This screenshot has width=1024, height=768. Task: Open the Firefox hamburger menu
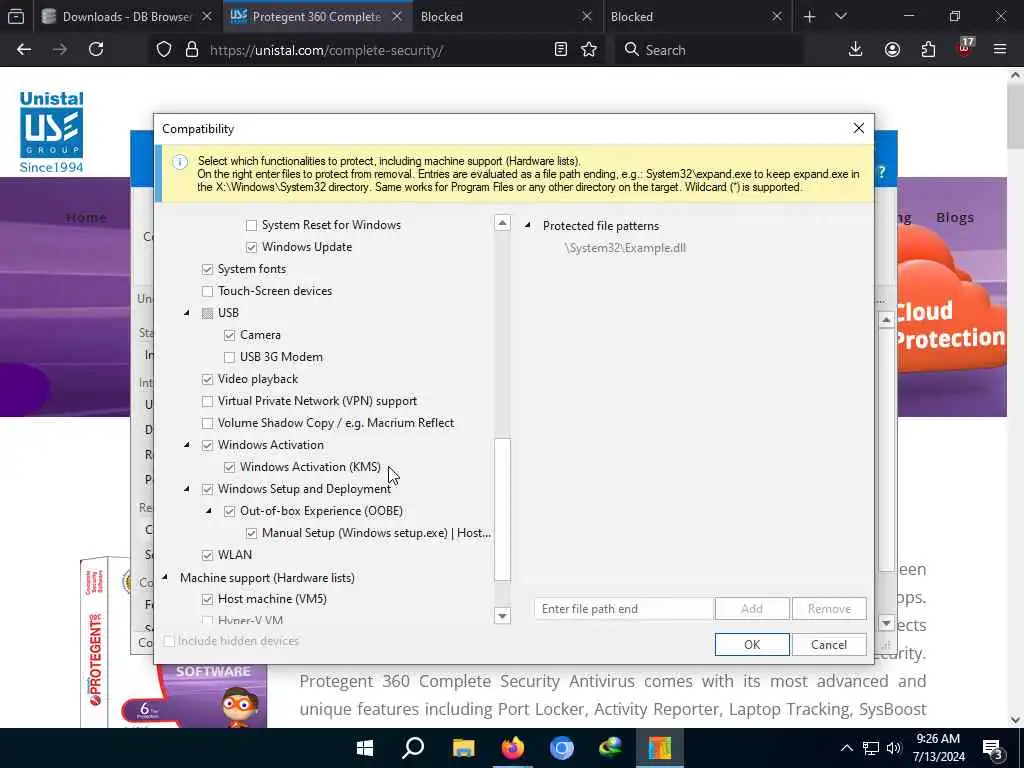click(1000, 50)
